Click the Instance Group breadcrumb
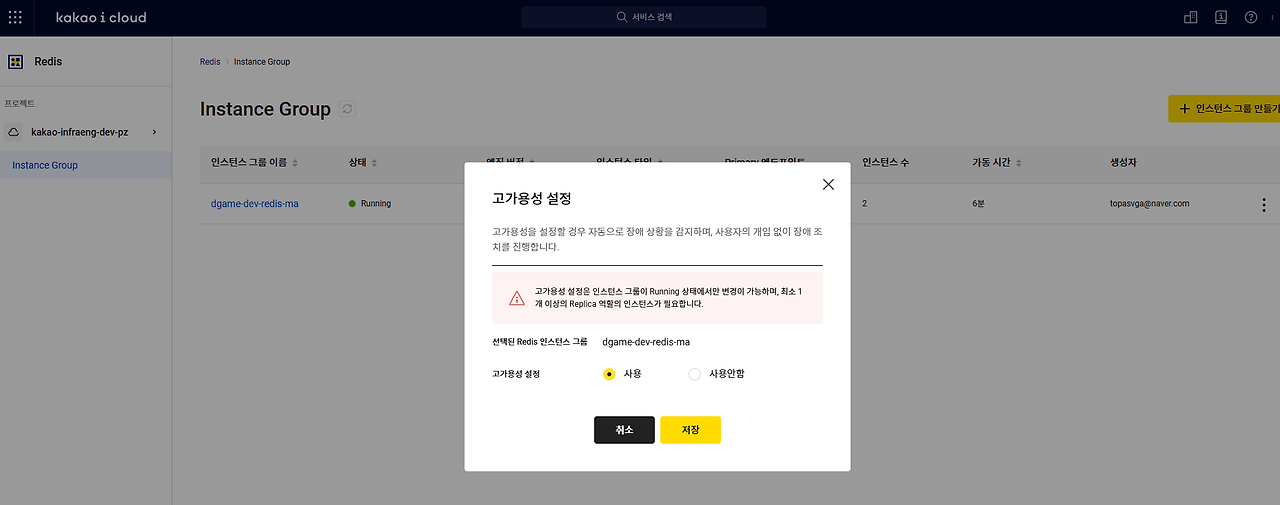This screenshot has height=505, width=1280. (262, 62)
